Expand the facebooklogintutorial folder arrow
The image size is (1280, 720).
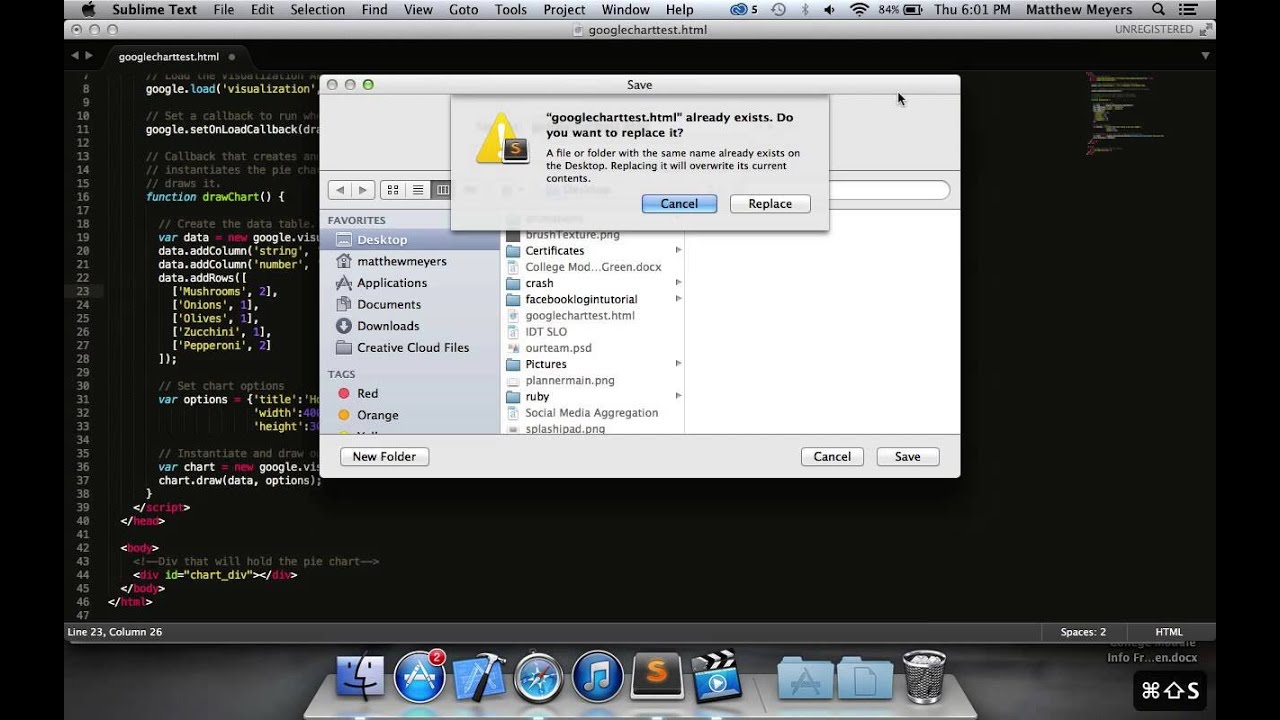[678, 299]
